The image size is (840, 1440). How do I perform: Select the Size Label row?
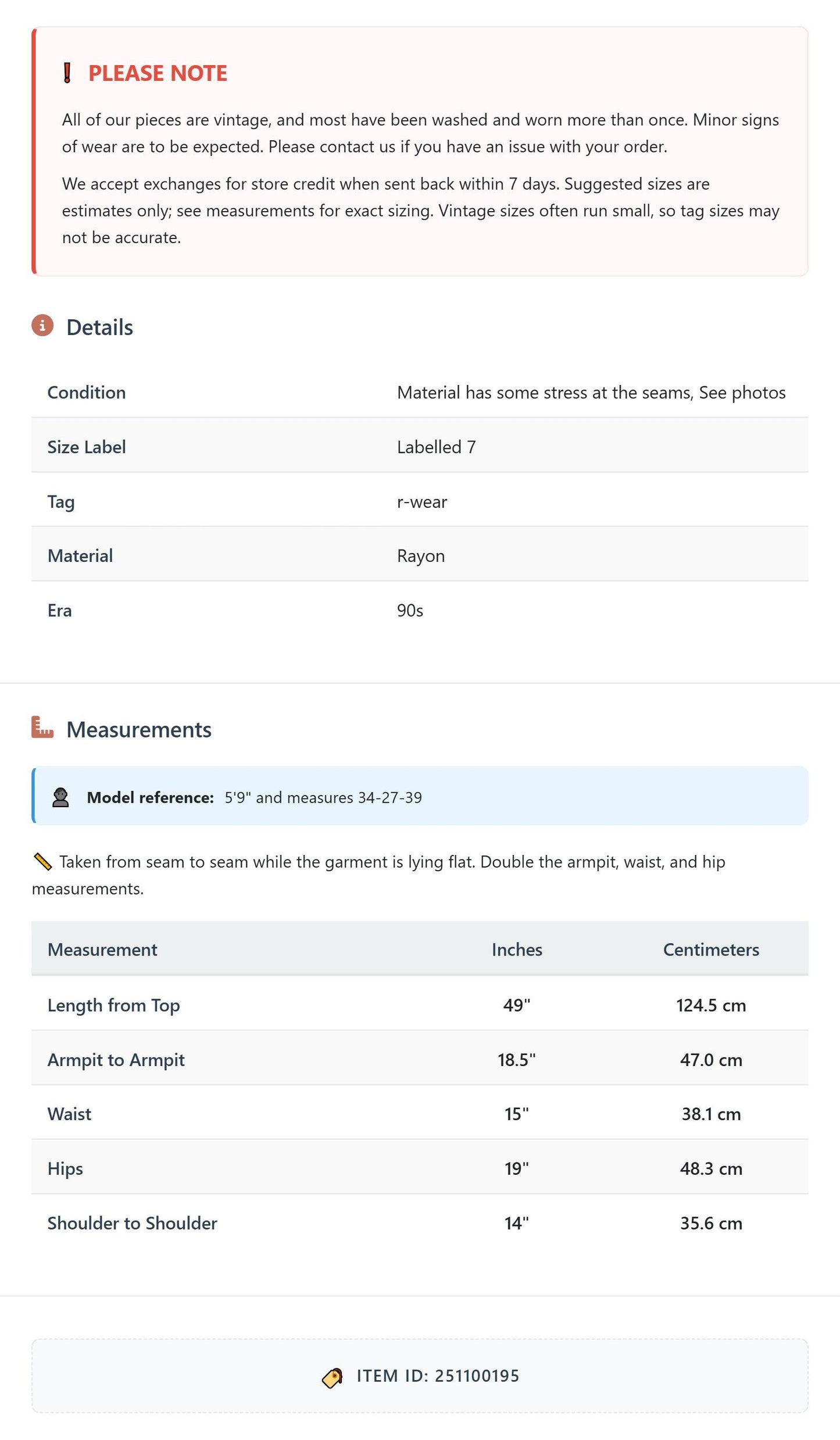pyautogui.click(x=420, y=445)
